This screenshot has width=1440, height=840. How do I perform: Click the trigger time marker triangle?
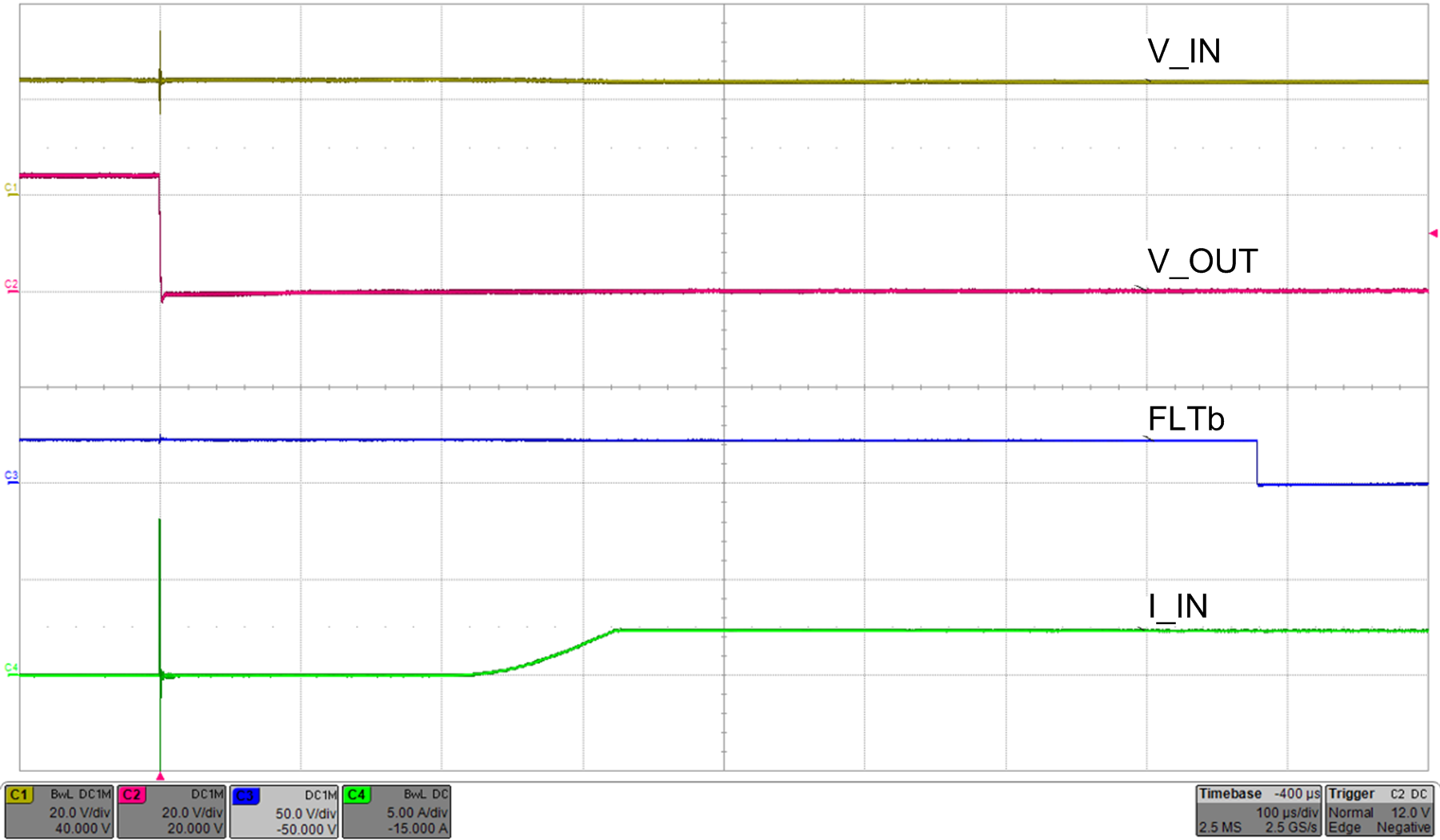[x=160, y=775]
